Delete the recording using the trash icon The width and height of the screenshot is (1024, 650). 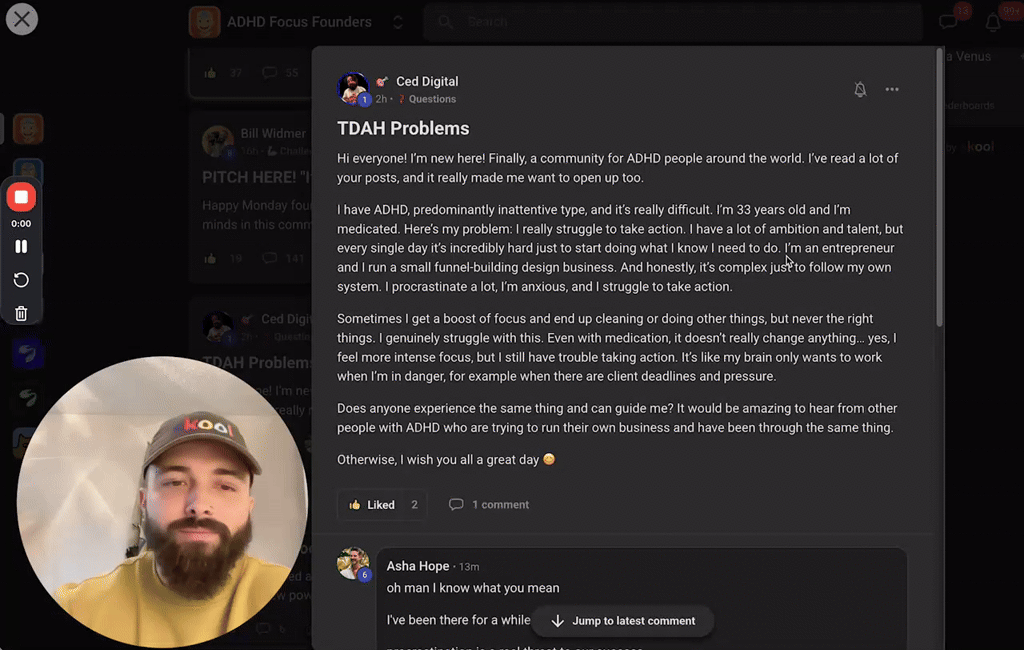click(21, 313)
